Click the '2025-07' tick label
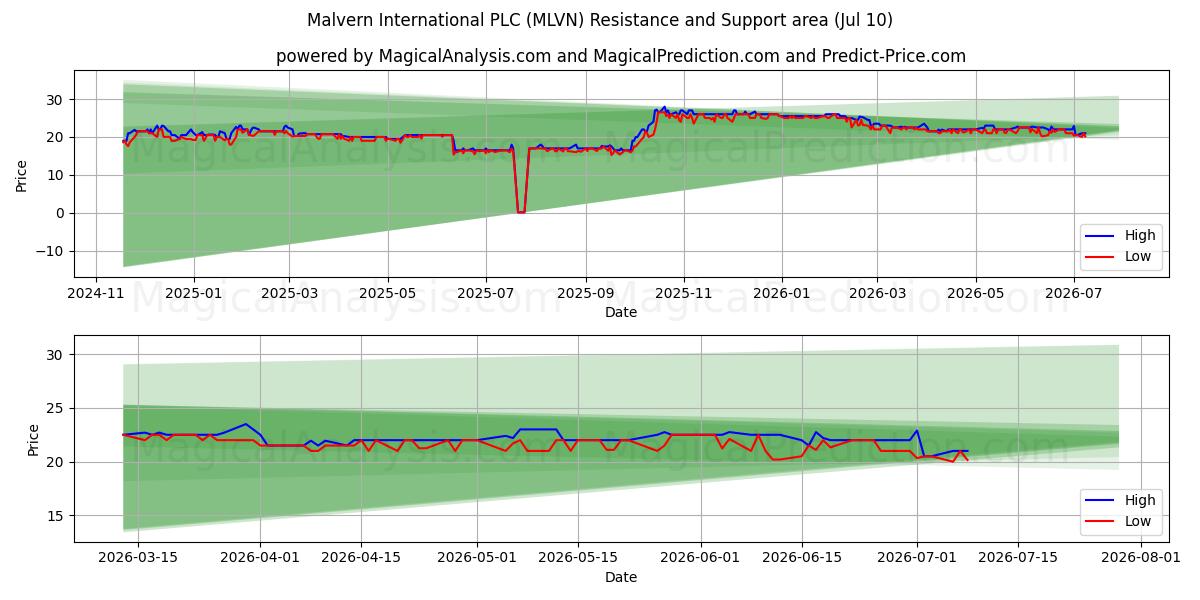1200x600 pixels. (485, 293)
